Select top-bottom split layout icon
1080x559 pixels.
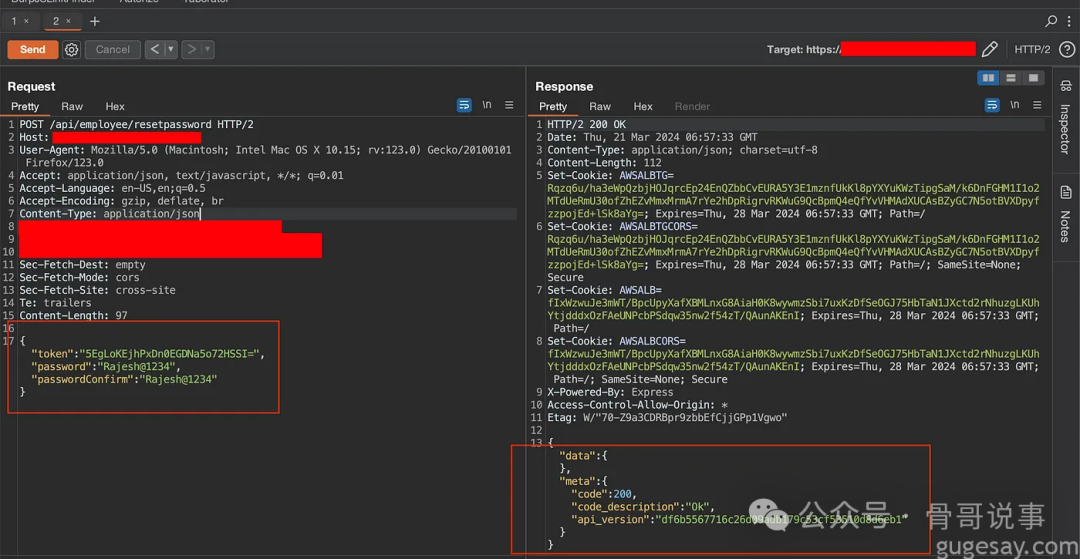pyautogui.click(x=1010, y=78)
